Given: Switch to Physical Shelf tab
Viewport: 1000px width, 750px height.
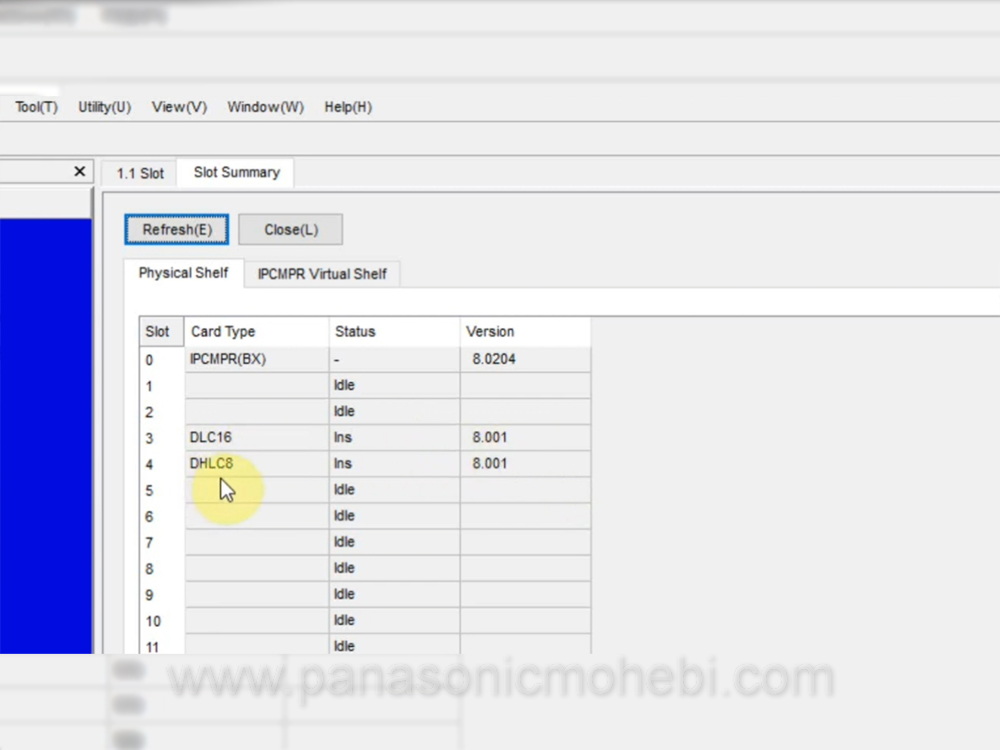Looking at the screenshot, I should (x=183, y=273).
